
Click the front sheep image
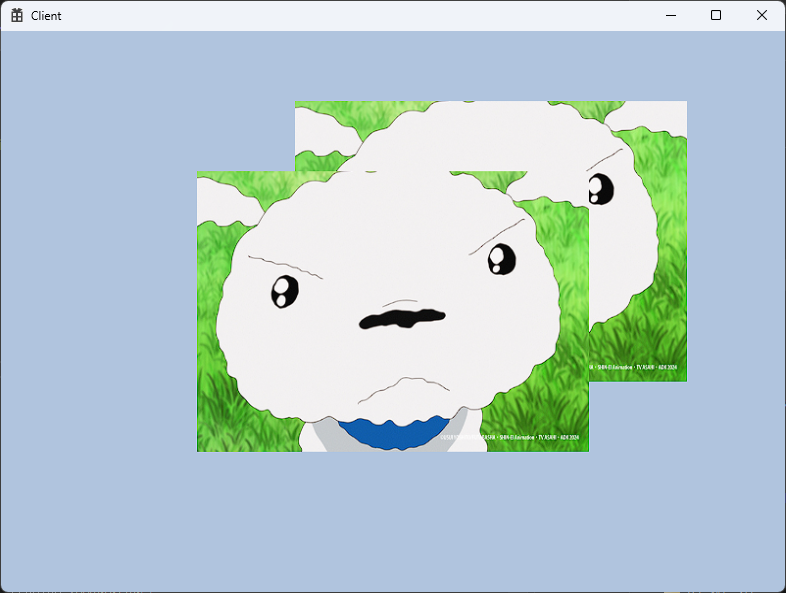(392, 311)
